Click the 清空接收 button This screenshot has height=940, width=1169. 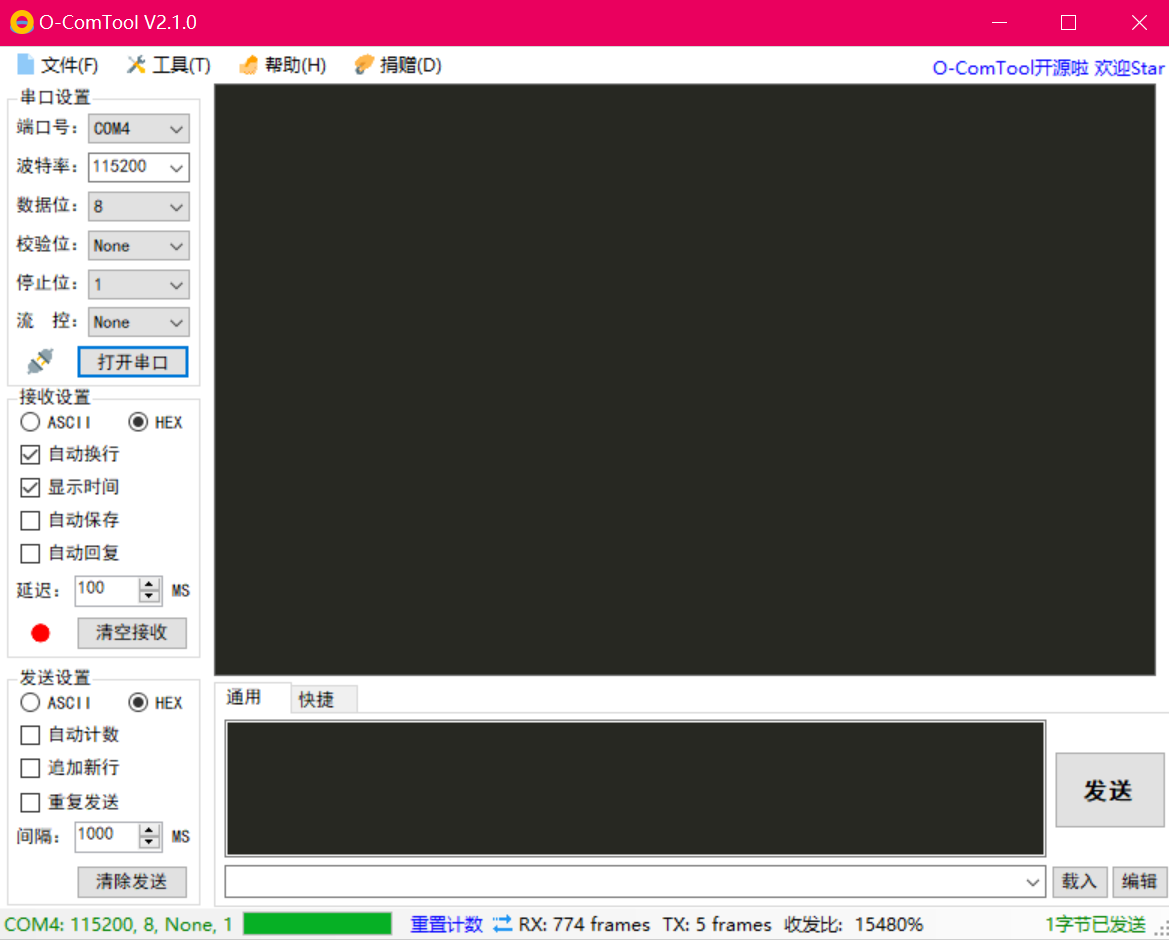tap(132, 632)
